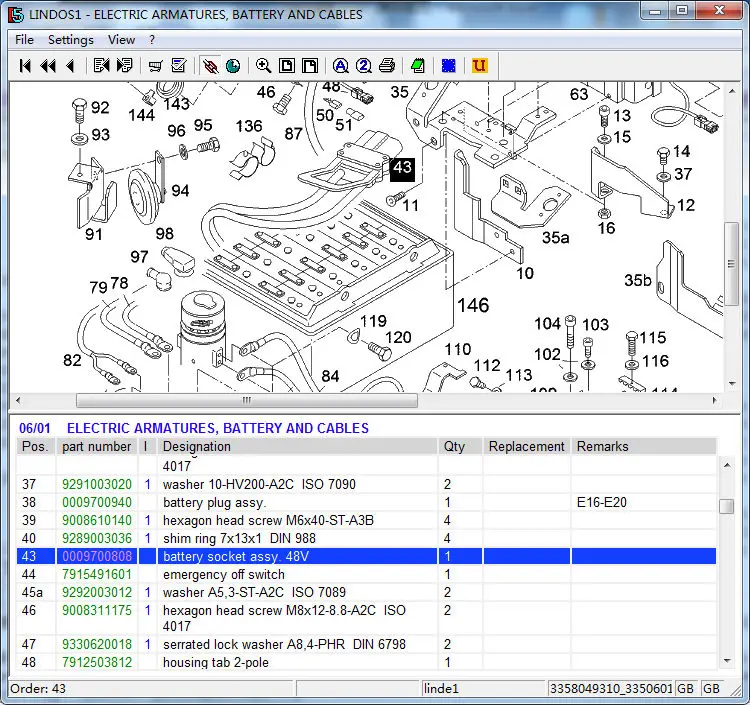This screenshot has width=750, height=705.
Task: Click the parts list scroll up arrow
Action: (x=727, y=465)
